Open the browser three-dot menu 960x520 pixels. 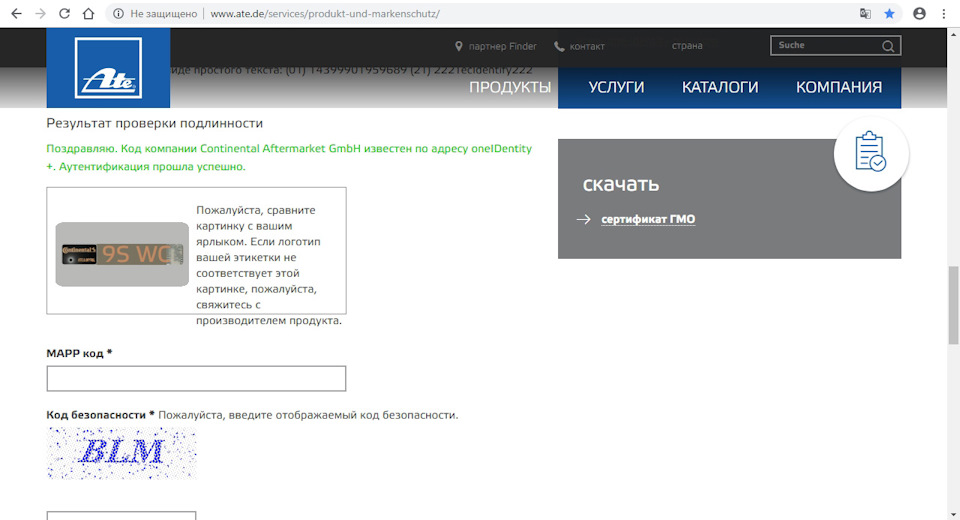tap(943, 13)
